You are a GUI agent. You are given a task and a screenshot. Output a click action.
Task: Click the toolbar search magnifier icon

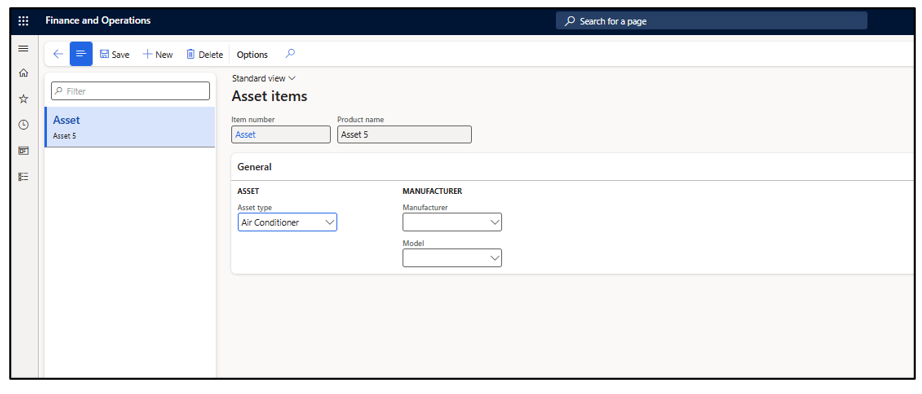coord(290,54)
